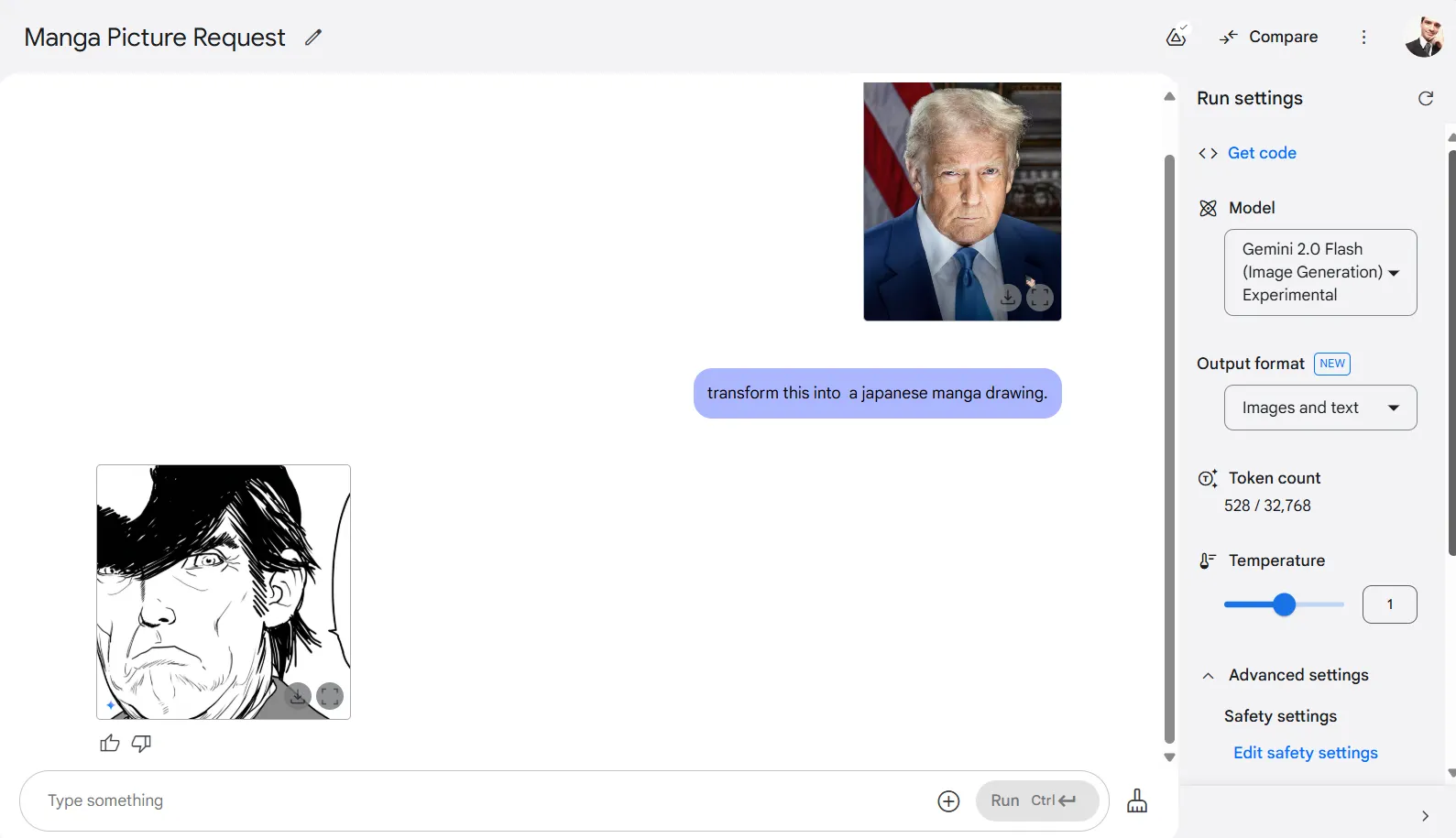Open the Output format dropdown
Viewport: 1456px width, 838px height.
coord(1319,408)
